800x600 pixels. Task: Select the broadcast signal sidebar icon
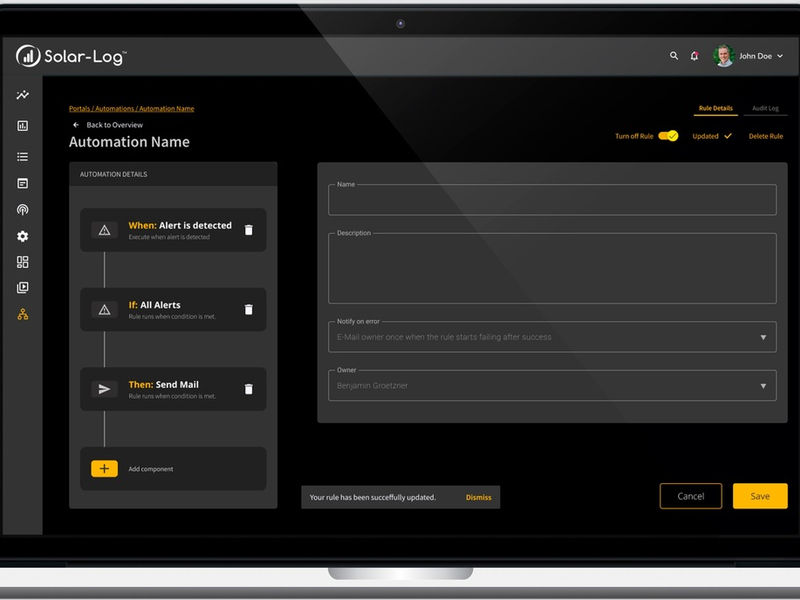(22, 210)
